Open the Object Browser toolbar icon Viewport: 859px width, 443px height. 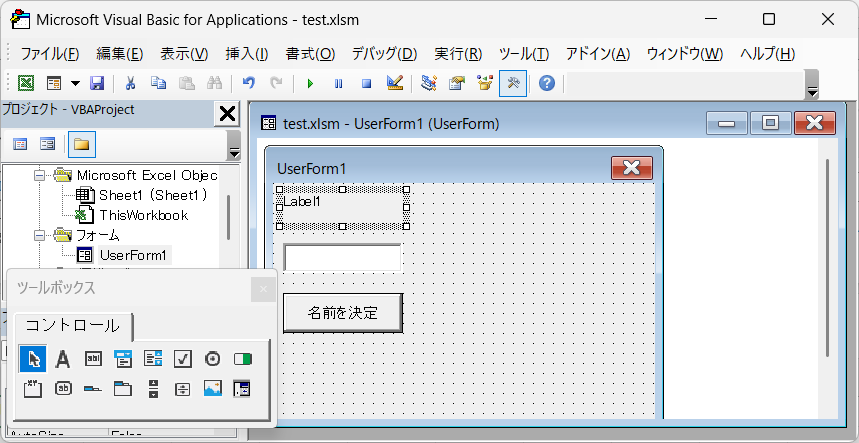tap(485, 83)
